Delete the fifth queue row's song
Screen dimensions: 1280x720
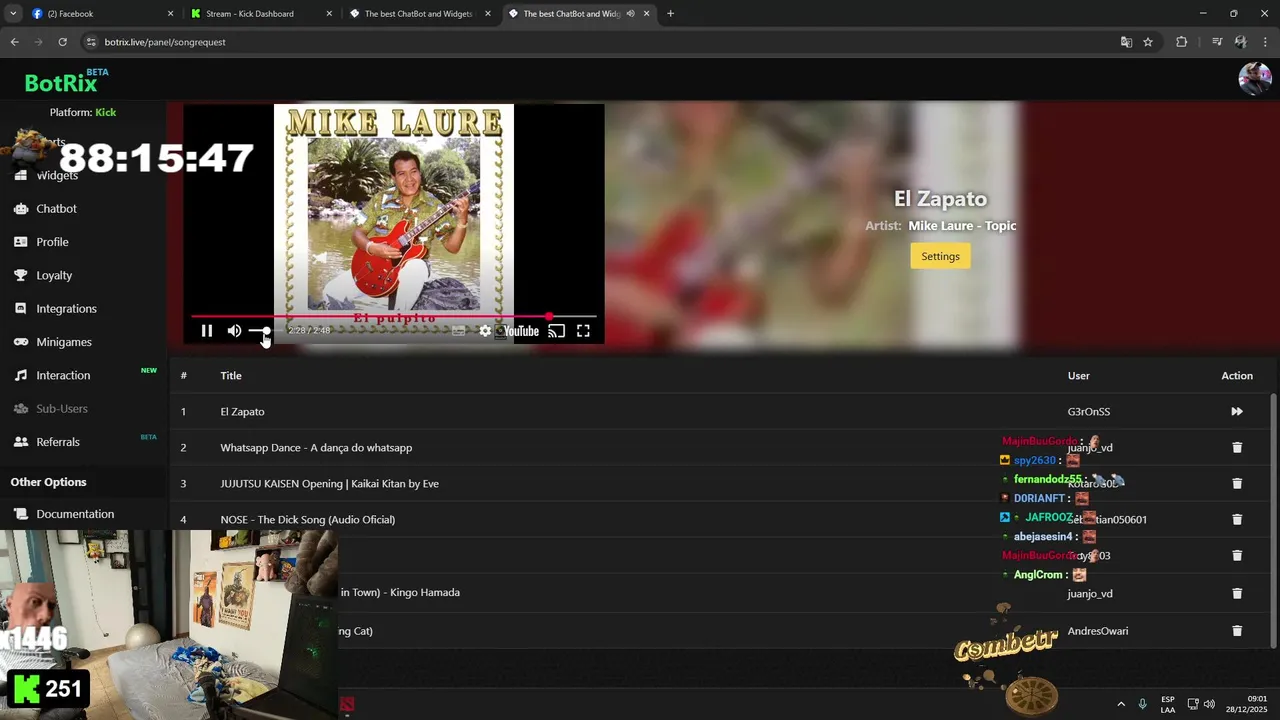(1237, 555)
